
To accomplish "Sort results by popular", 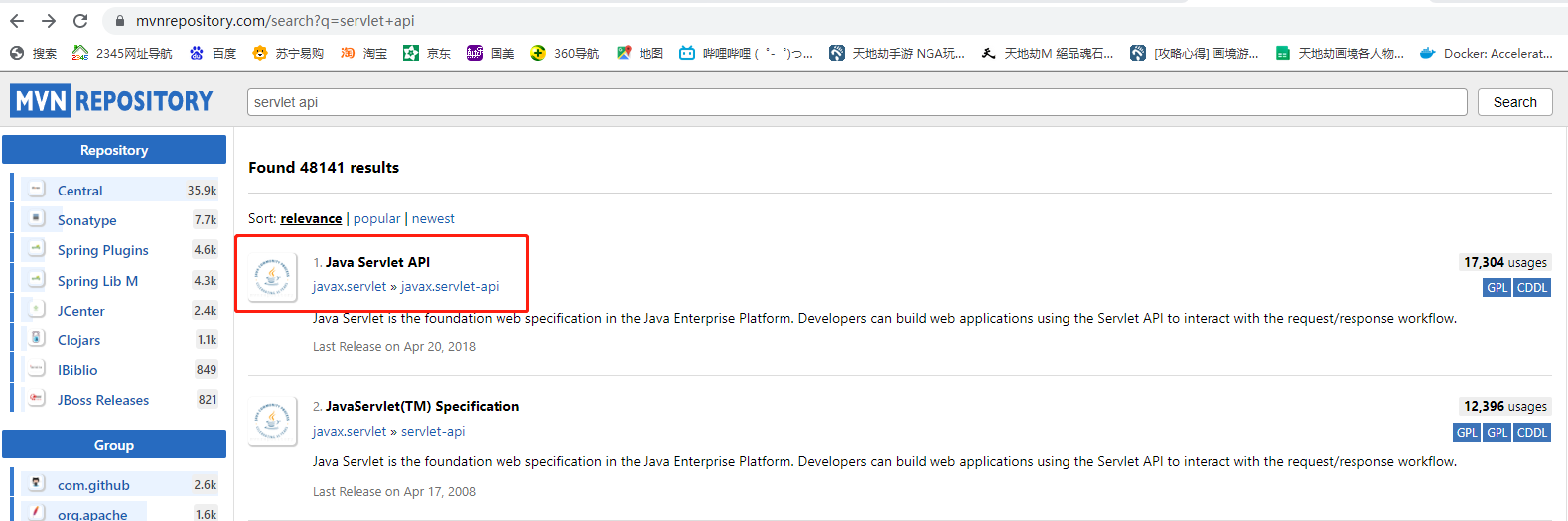I will click(x=377, y=219).
